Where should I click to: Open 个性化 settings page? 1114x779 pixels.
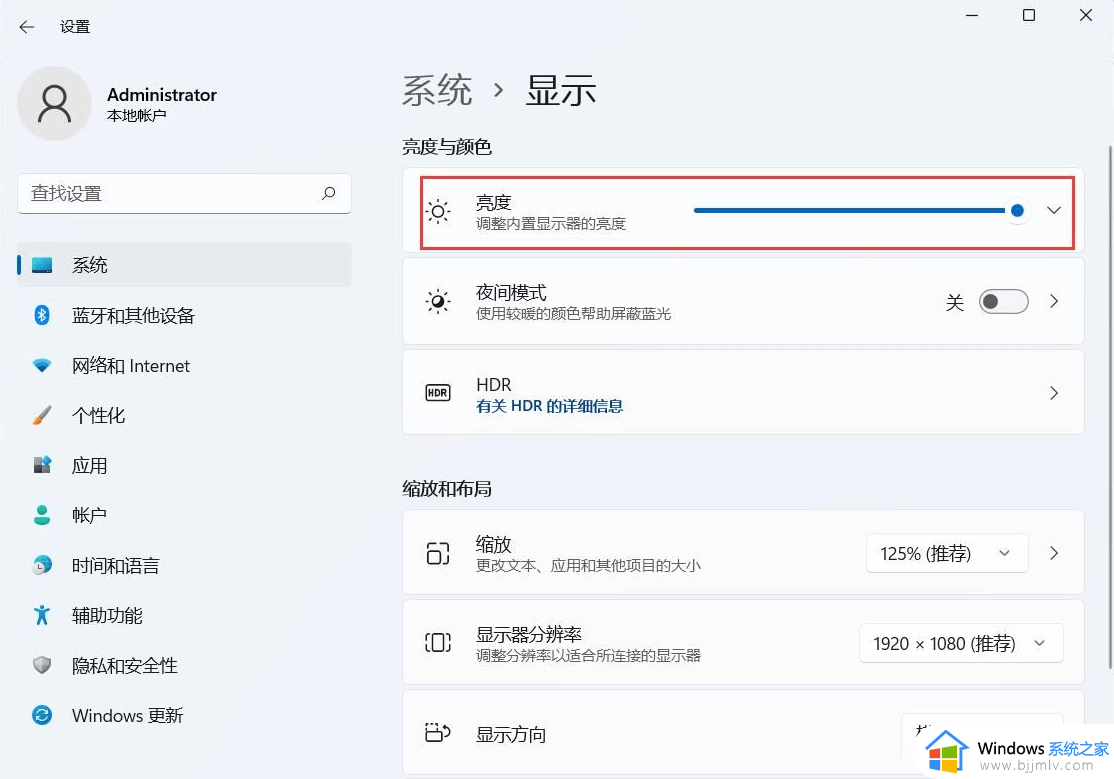185,415
